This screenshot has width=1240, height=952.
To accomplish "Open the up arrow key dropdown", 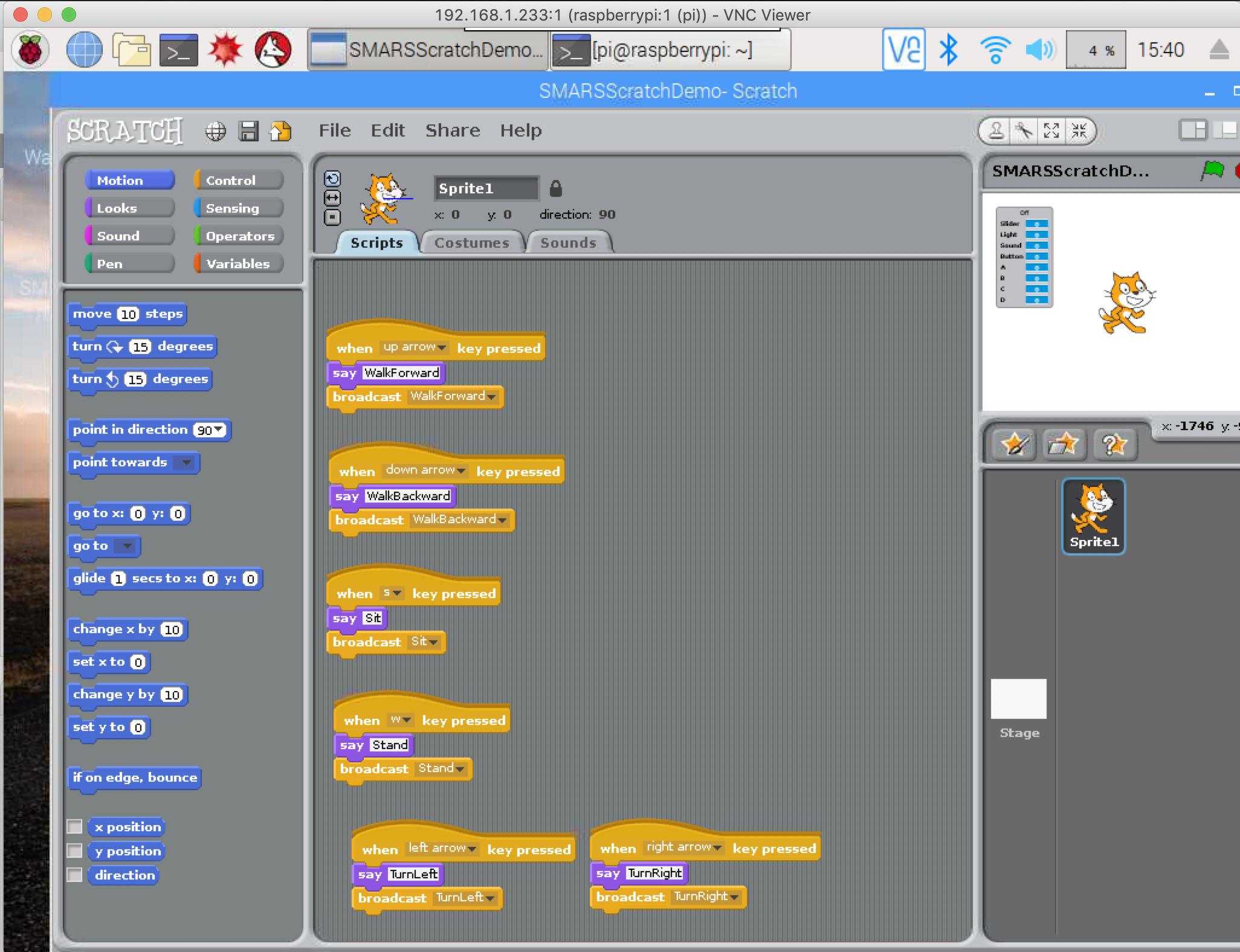I will 415,347.
